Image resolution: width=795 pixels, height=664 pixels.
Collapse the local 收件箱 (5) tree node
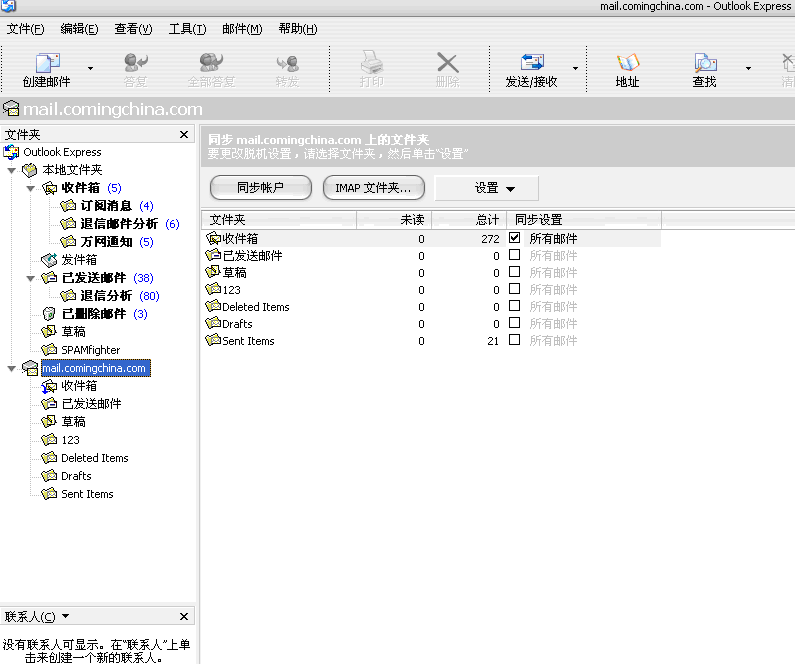[30, 189]
